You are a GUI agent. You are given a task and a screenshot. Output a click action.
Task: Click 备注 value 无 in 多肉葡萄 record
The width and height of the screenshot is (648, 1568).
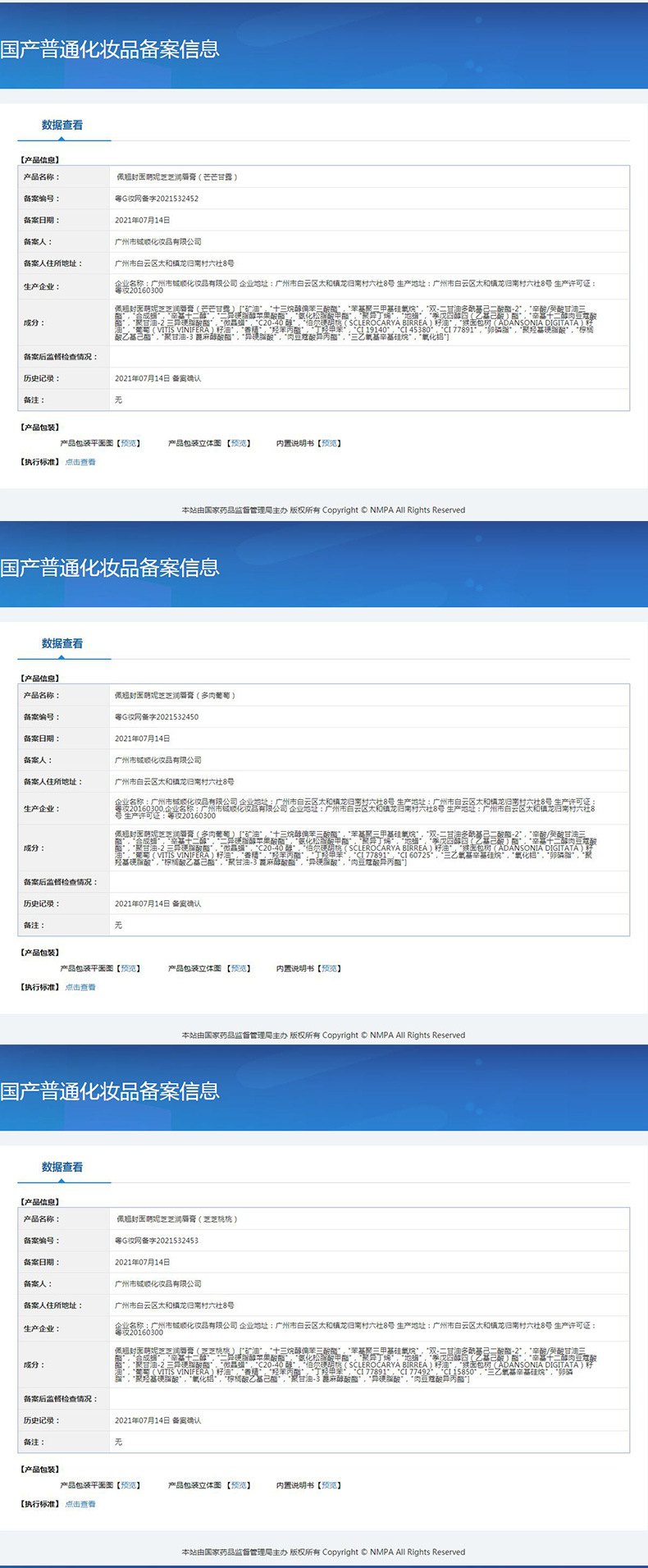pyautogui.click(x=118, y=926)
